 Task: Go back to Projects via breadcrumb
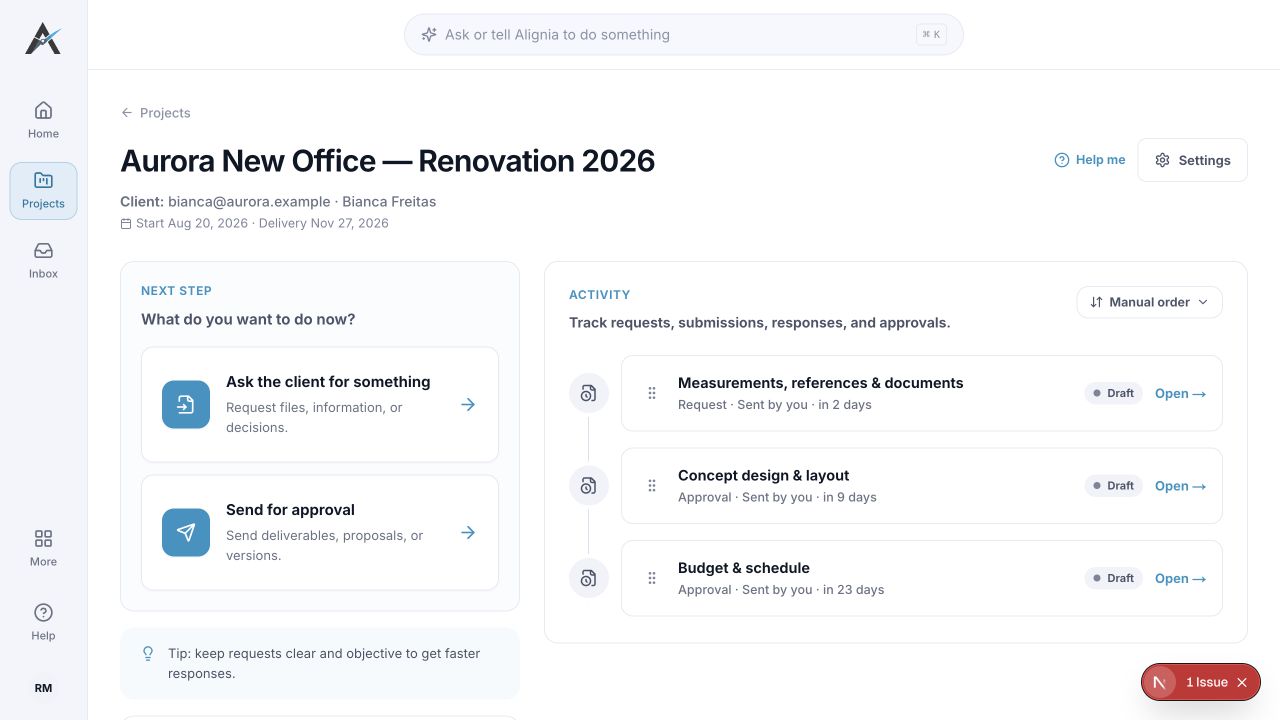155,113
